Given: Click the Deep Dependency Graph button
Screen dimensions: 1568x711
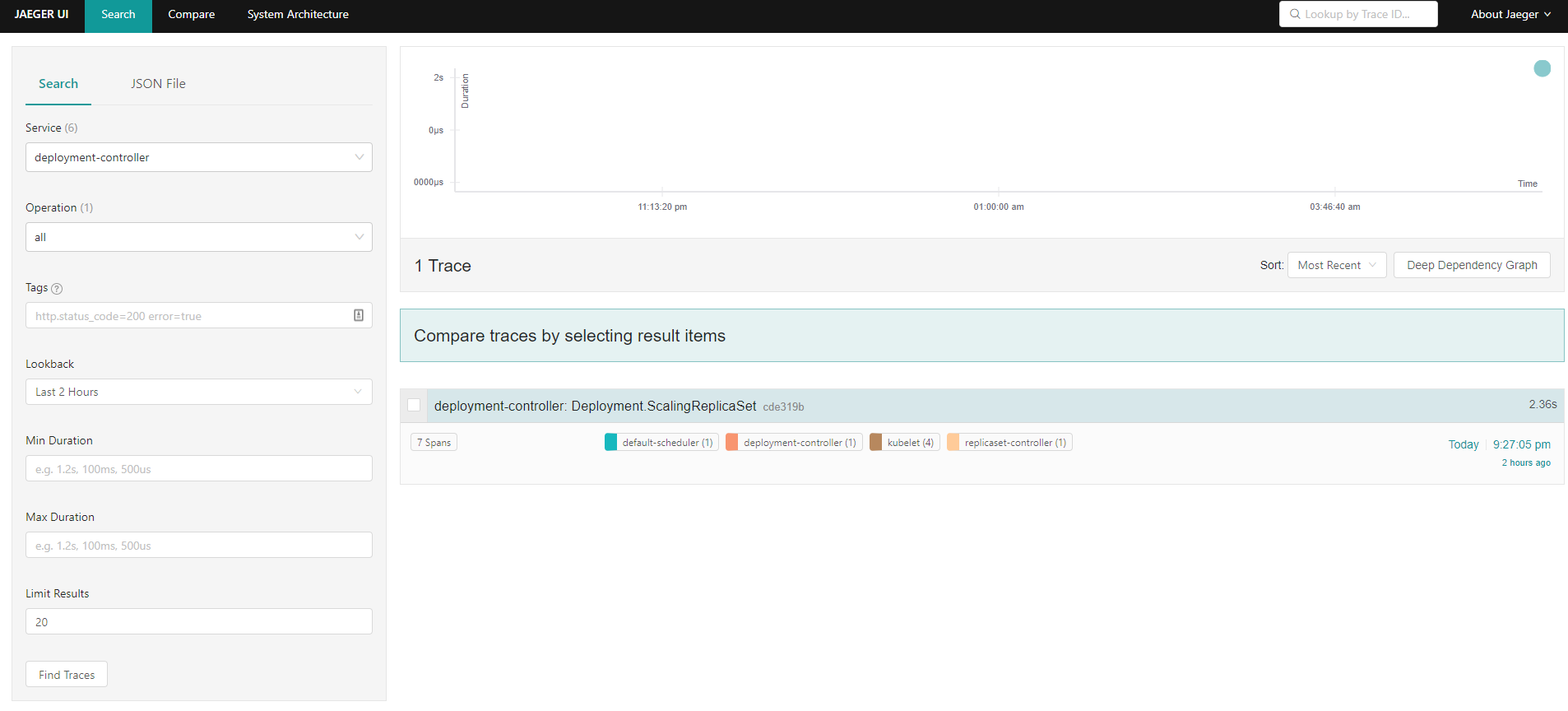Looking at the screenshot, I should tap(1472, 265).
